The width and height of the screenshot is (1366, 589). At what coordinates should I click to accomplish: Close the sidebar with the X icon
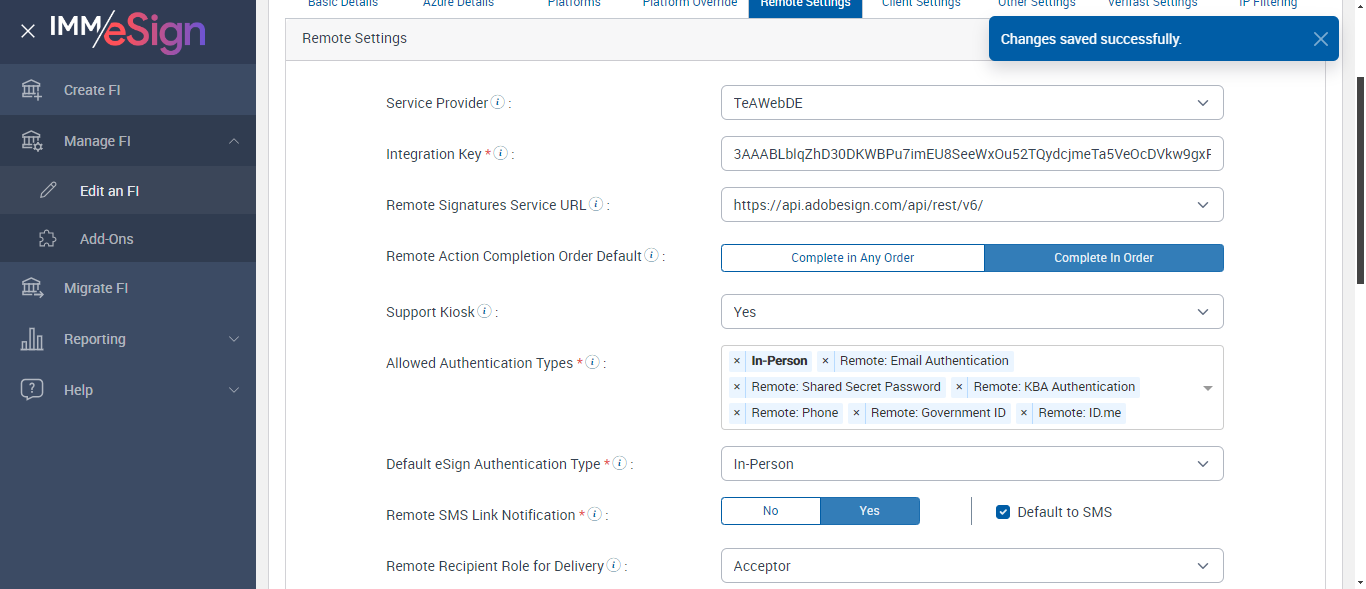point(28,31)
